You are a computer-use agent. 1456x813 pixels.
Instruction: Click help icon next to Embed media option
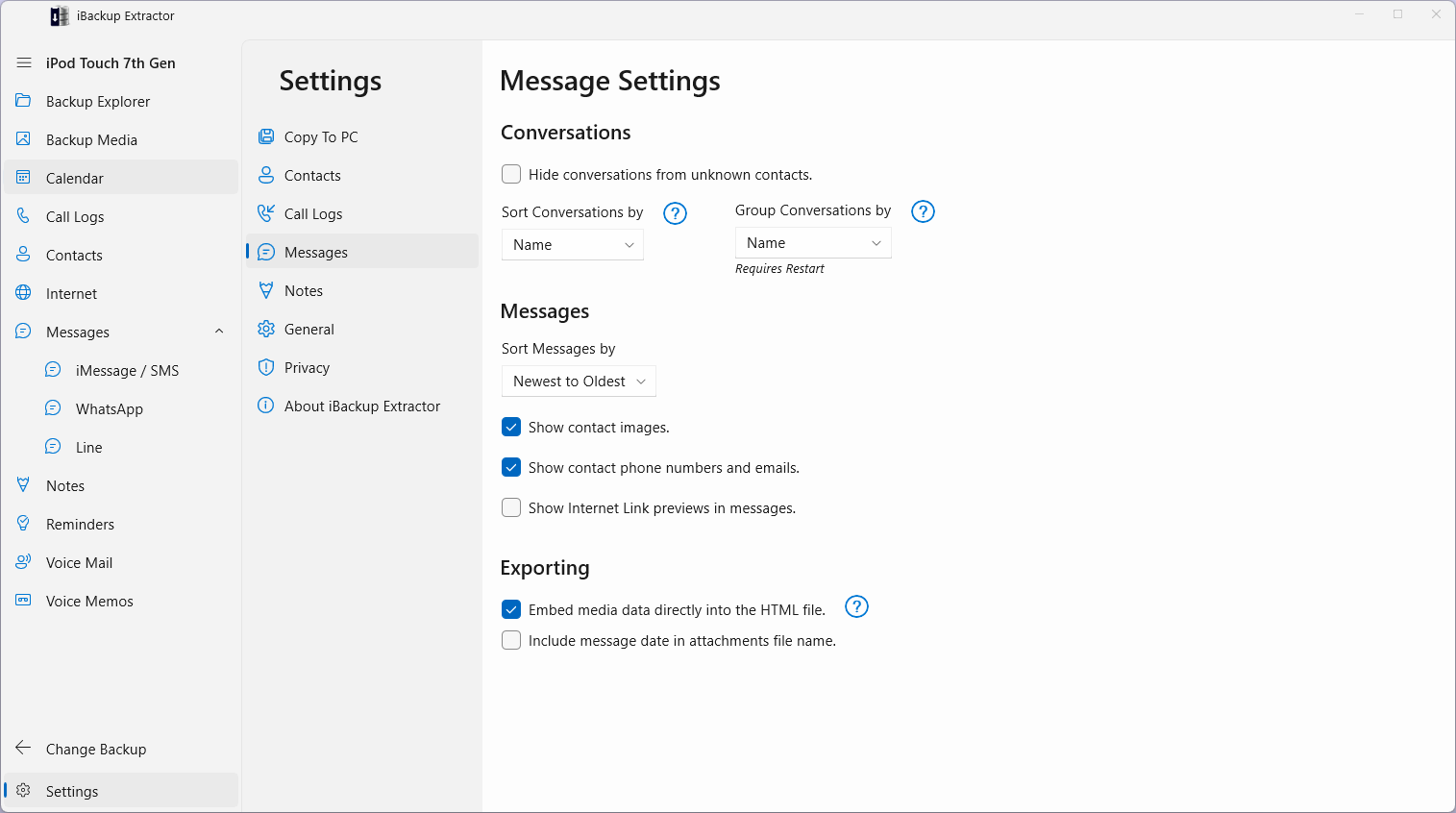[x=856, y=607]
